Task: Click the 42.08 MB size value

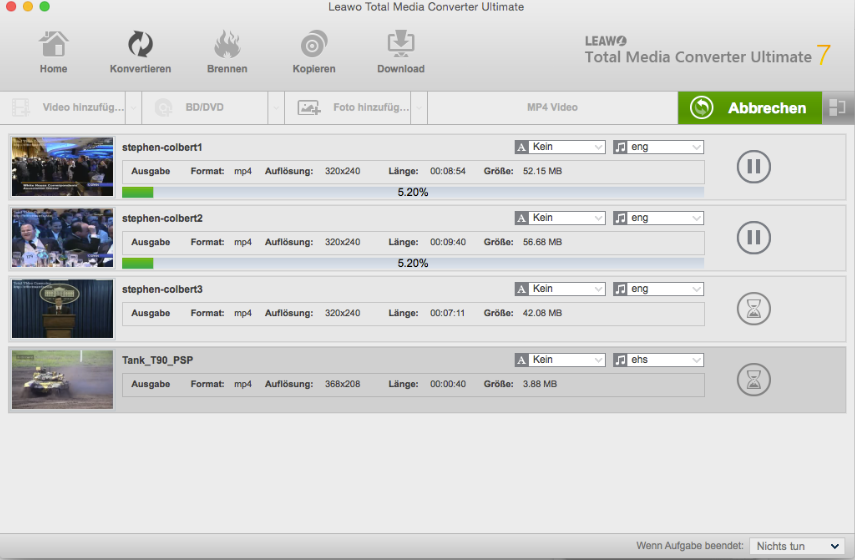Action: point(542,312)
